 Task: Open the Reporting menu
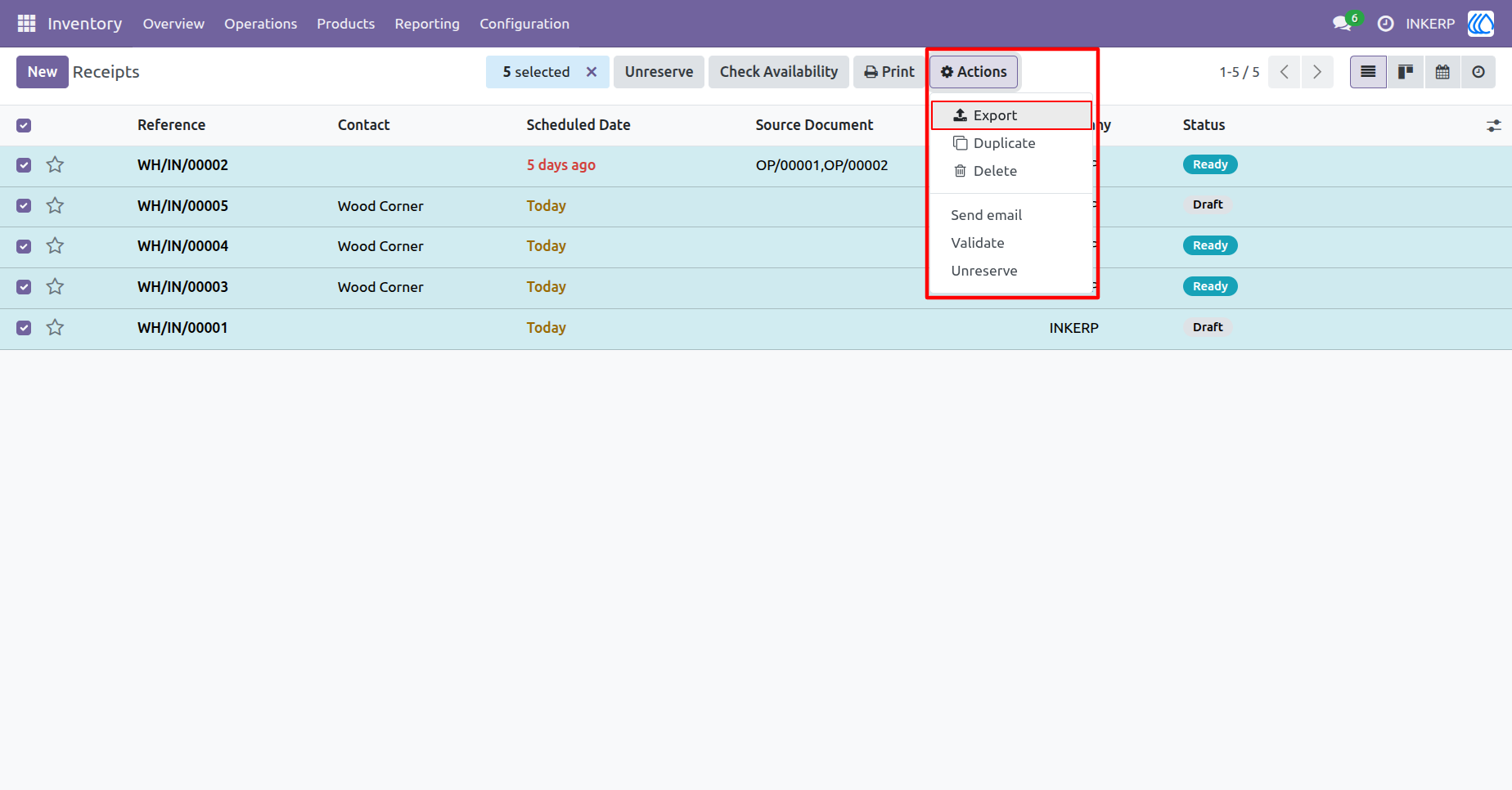[427, 24]
